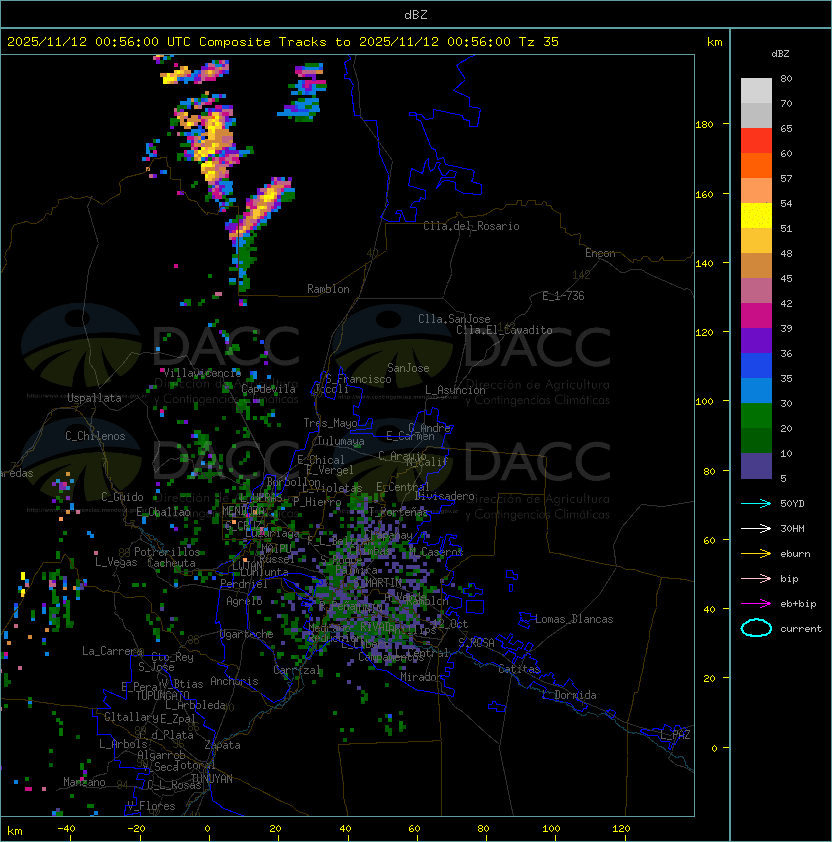Click the 'L_PAZ' place label
The width and height of the screenshot is (832, 842).
(675, 735)
